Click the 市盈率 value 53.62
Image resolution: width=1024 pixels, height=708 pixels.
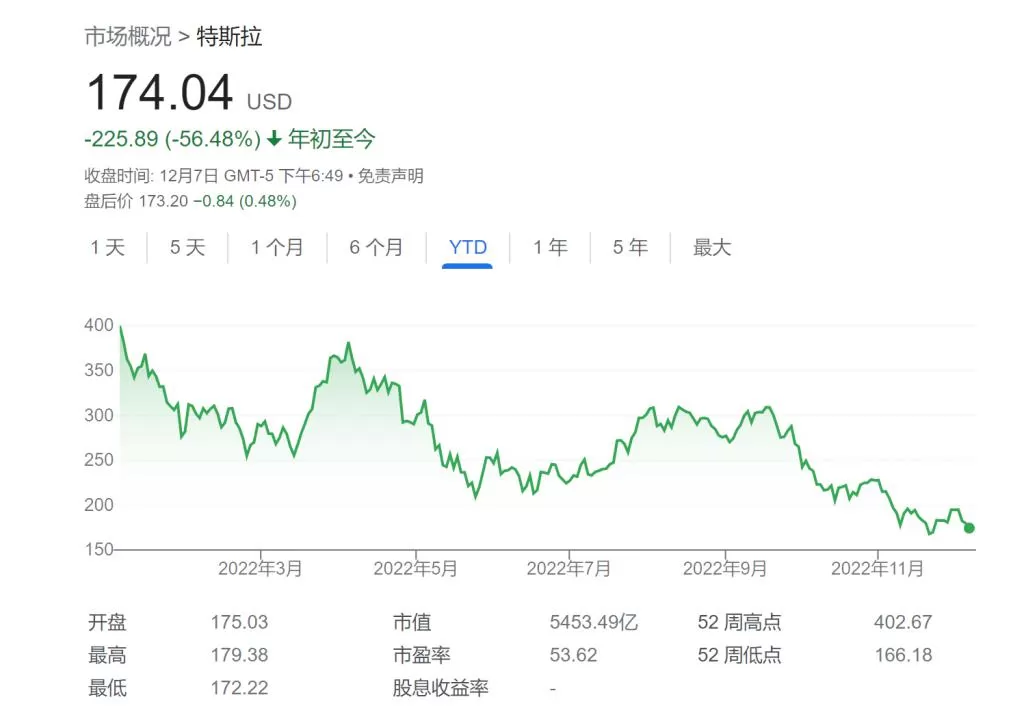573,654
